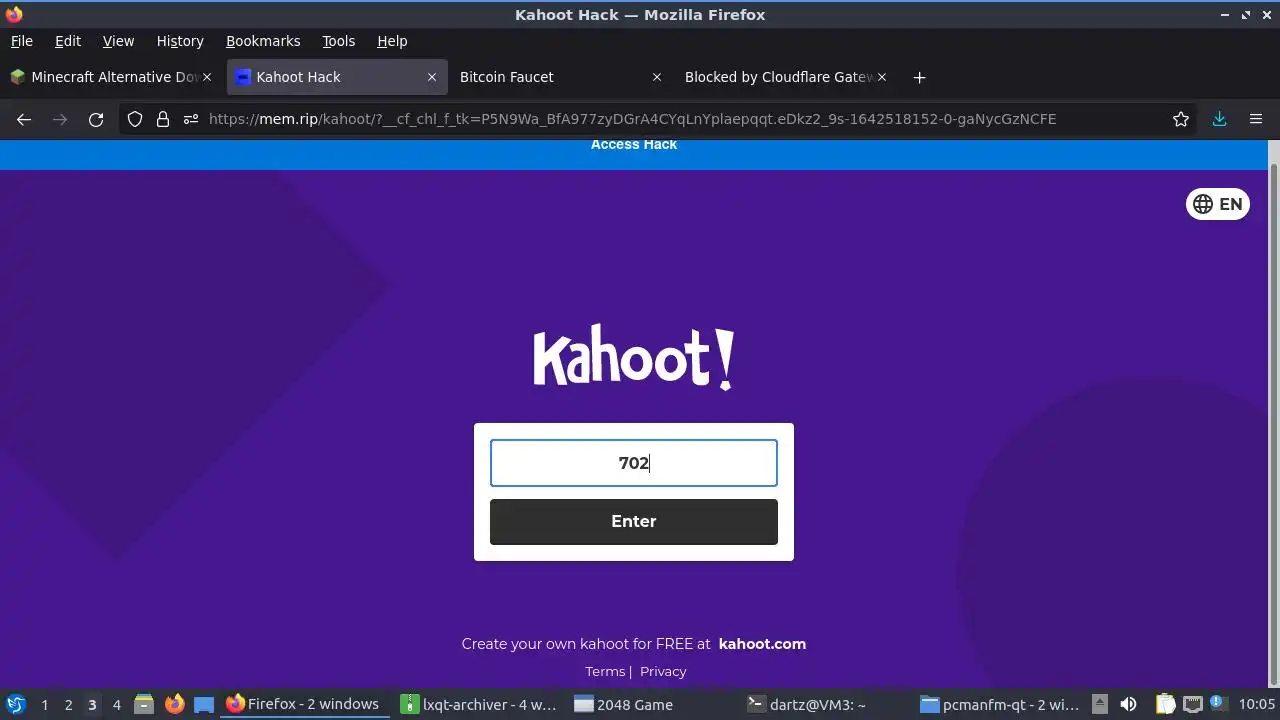The image size is (1280, 720).
Task: Click the Firefox logo in title bar
Action: [14, 14]
